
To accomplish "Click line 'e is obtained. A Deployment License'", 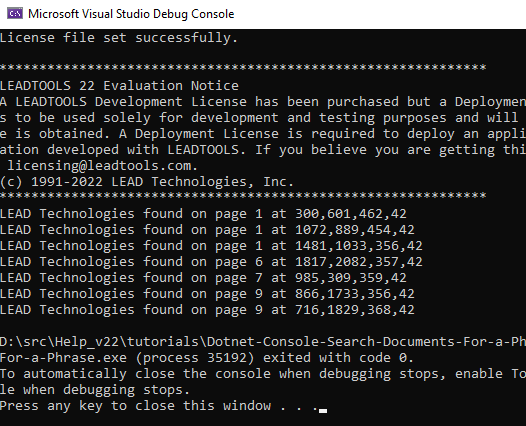I will pos(263,134).
